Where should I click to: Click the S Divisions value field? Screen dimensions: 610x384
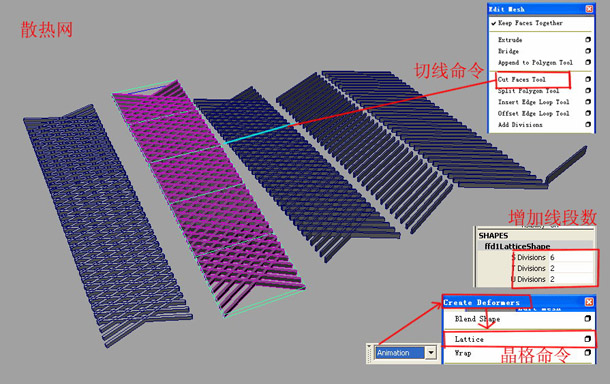[571, 257]
